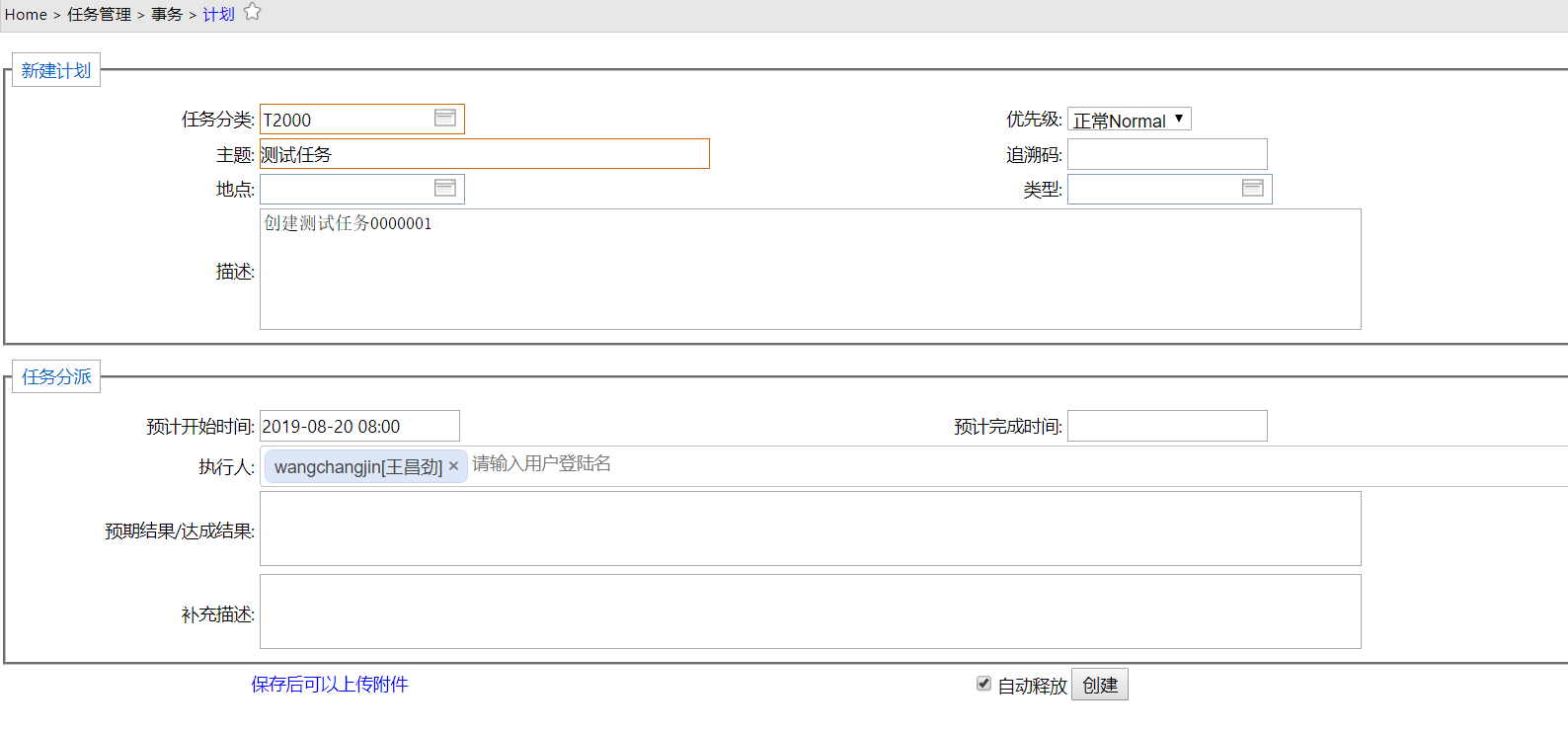
Task: Click the 追溯码 input field
Action: click(x=1167, y=154)
